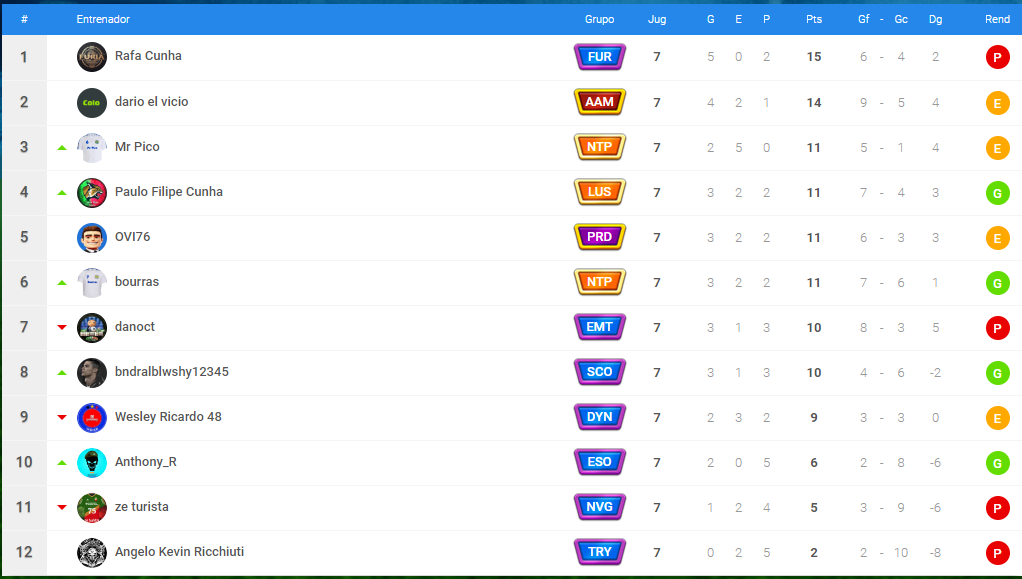Image resolution: width=1022 pixels, height=579 pixels.
Task: Click OVI76's cartoon avatar
Action: point(92,237)
